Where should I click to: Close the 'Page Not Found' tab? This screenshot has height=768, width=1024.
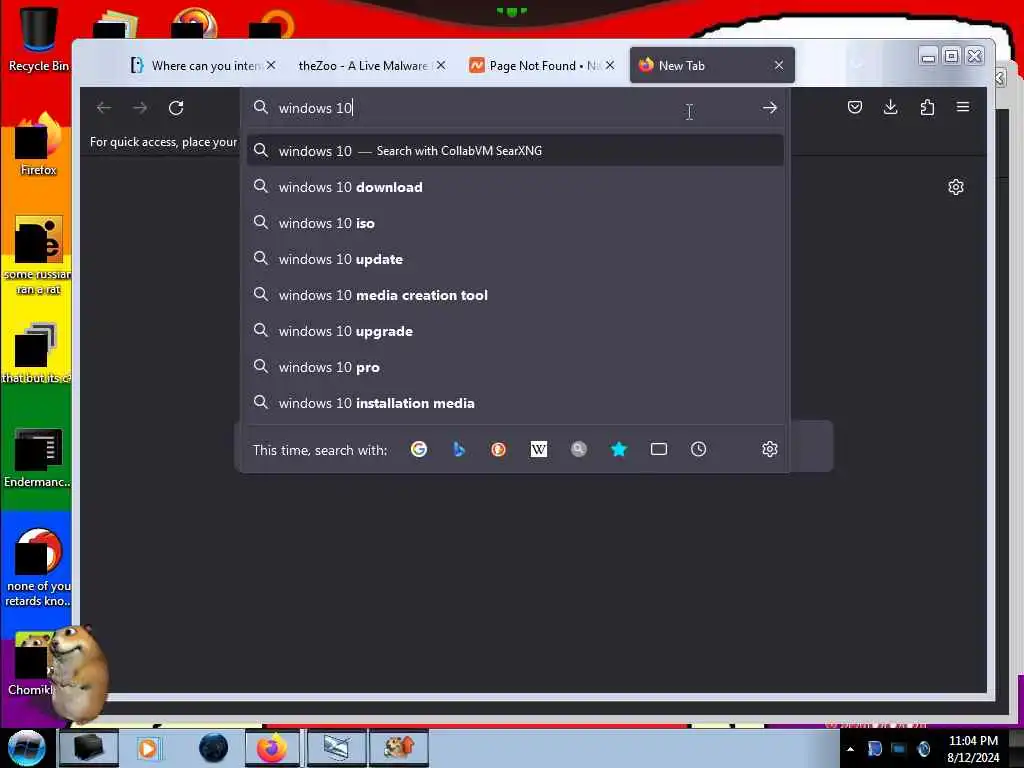[609, 65]
